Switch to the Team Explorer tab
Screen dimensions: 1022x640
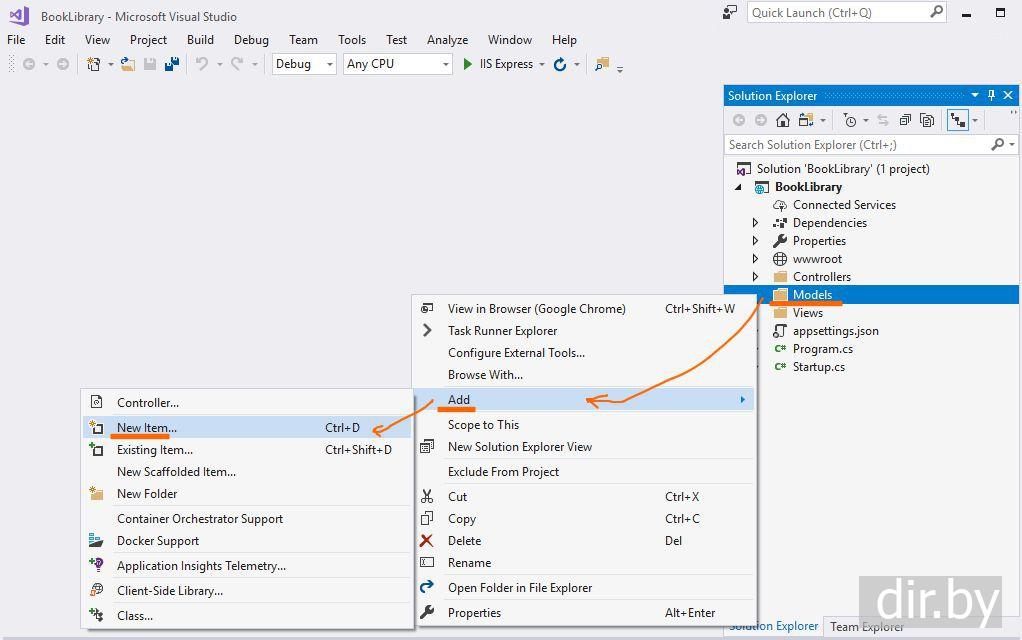coord(867,627)
